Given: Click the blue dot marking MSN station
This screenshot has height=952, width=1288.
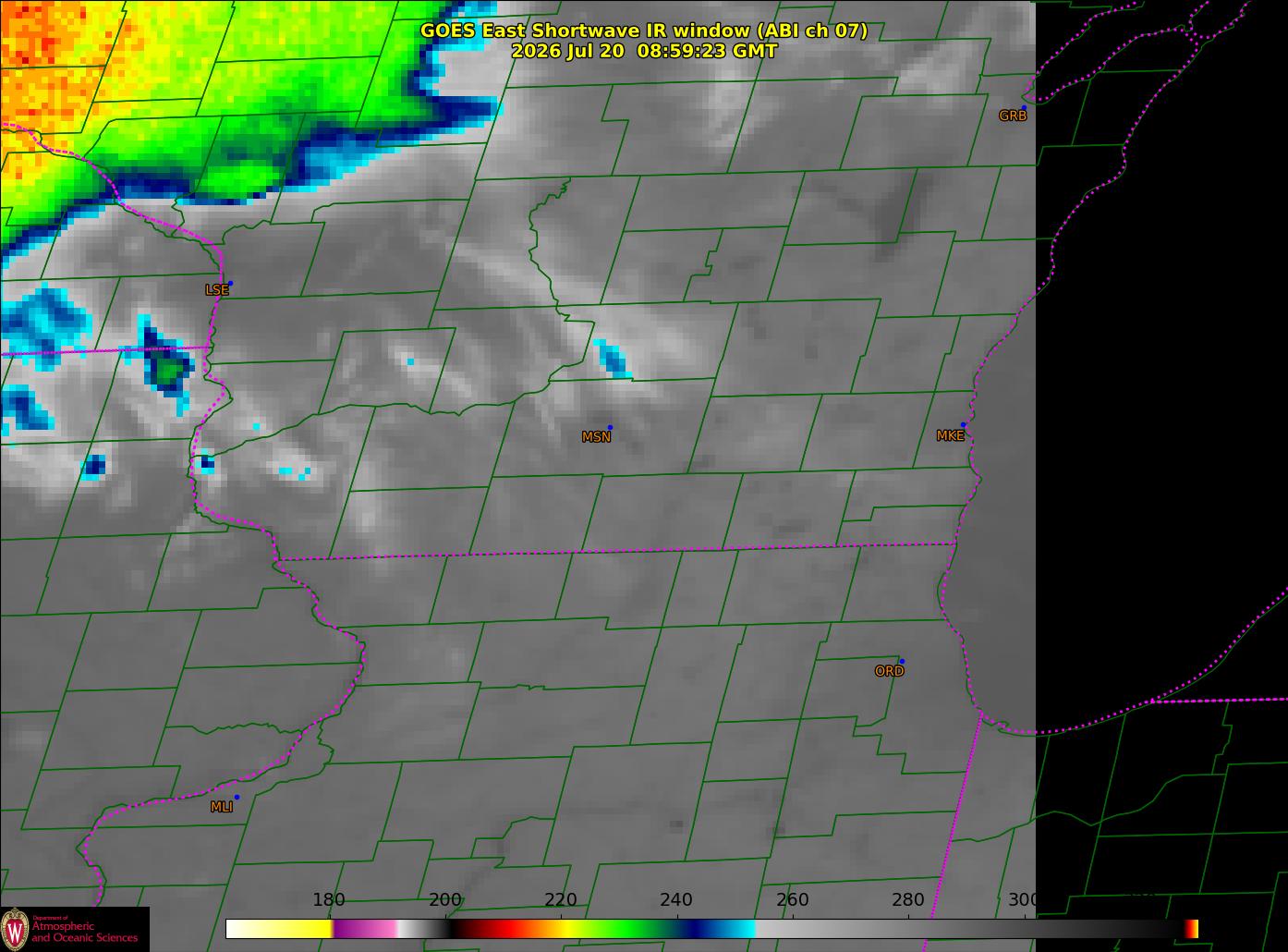Looking at the screenshot, I should click(610, 427).
